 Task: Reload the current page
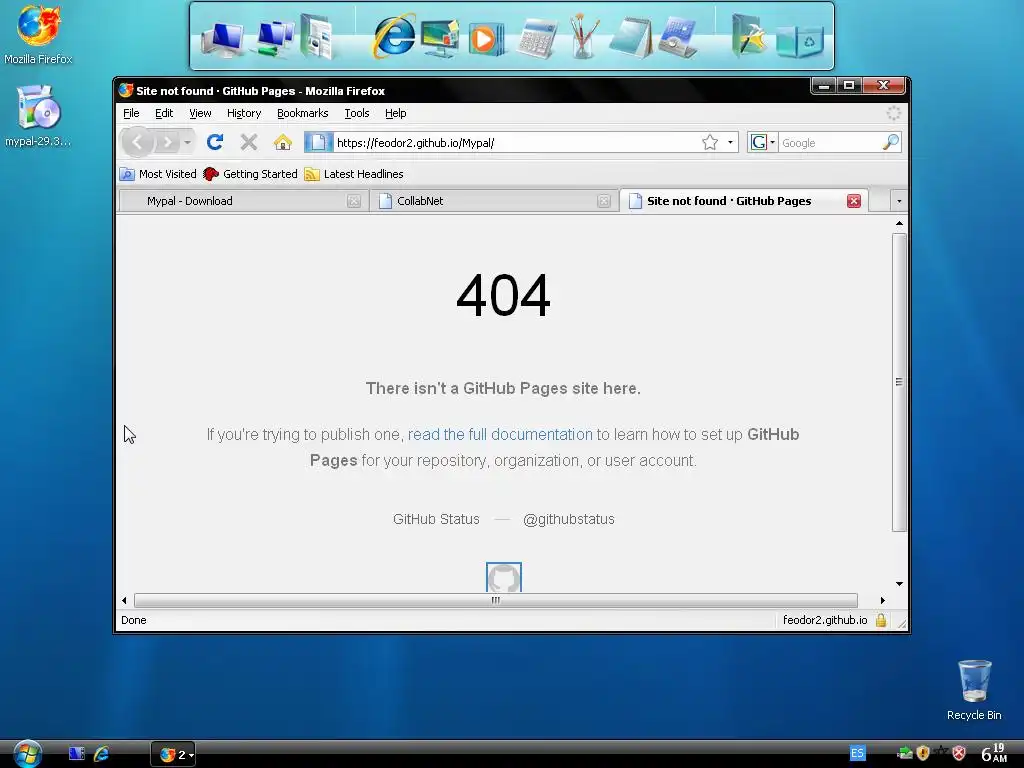[x=215, y=142]
